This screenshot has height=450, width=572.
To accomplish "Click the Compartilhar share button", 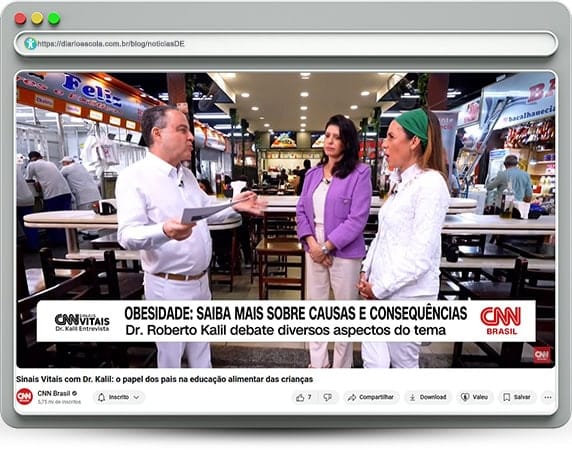I will (x=371, y=397).
